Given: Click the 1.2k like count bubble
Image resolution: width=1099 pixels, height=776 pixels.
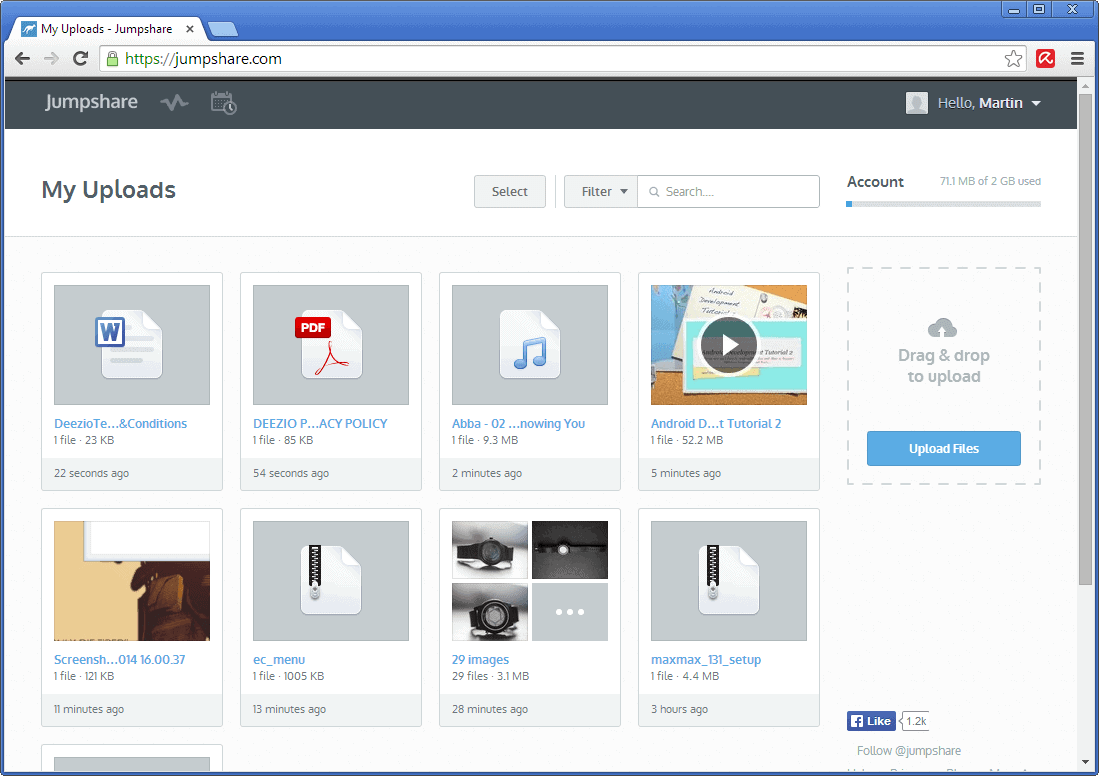Looking at the screenshot, I should pos(915,721).
